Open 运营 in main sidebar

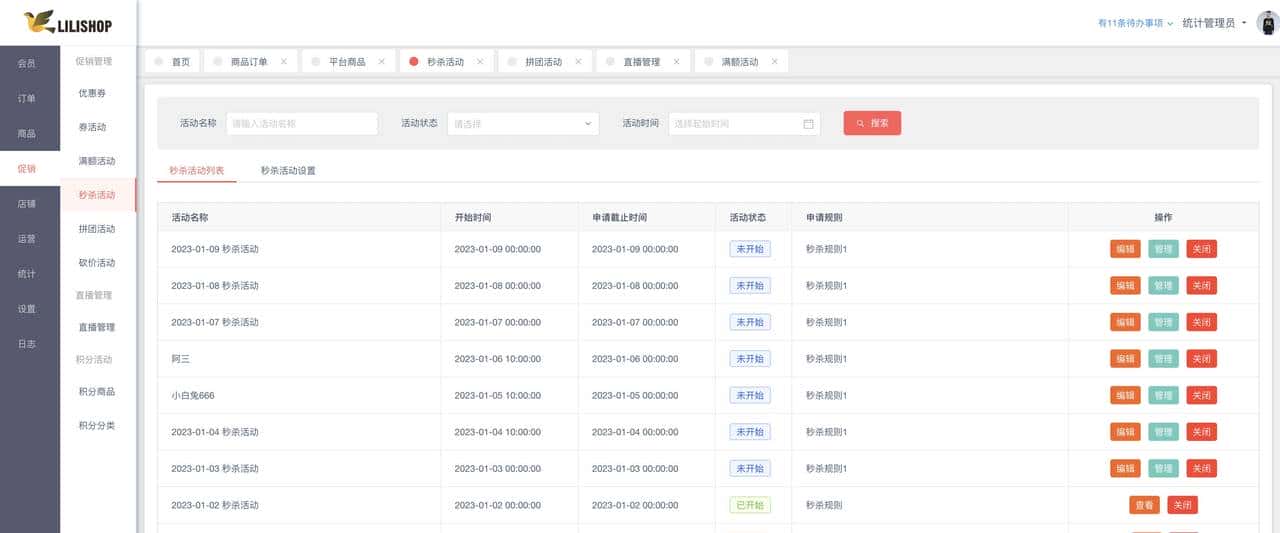[30, 238]
